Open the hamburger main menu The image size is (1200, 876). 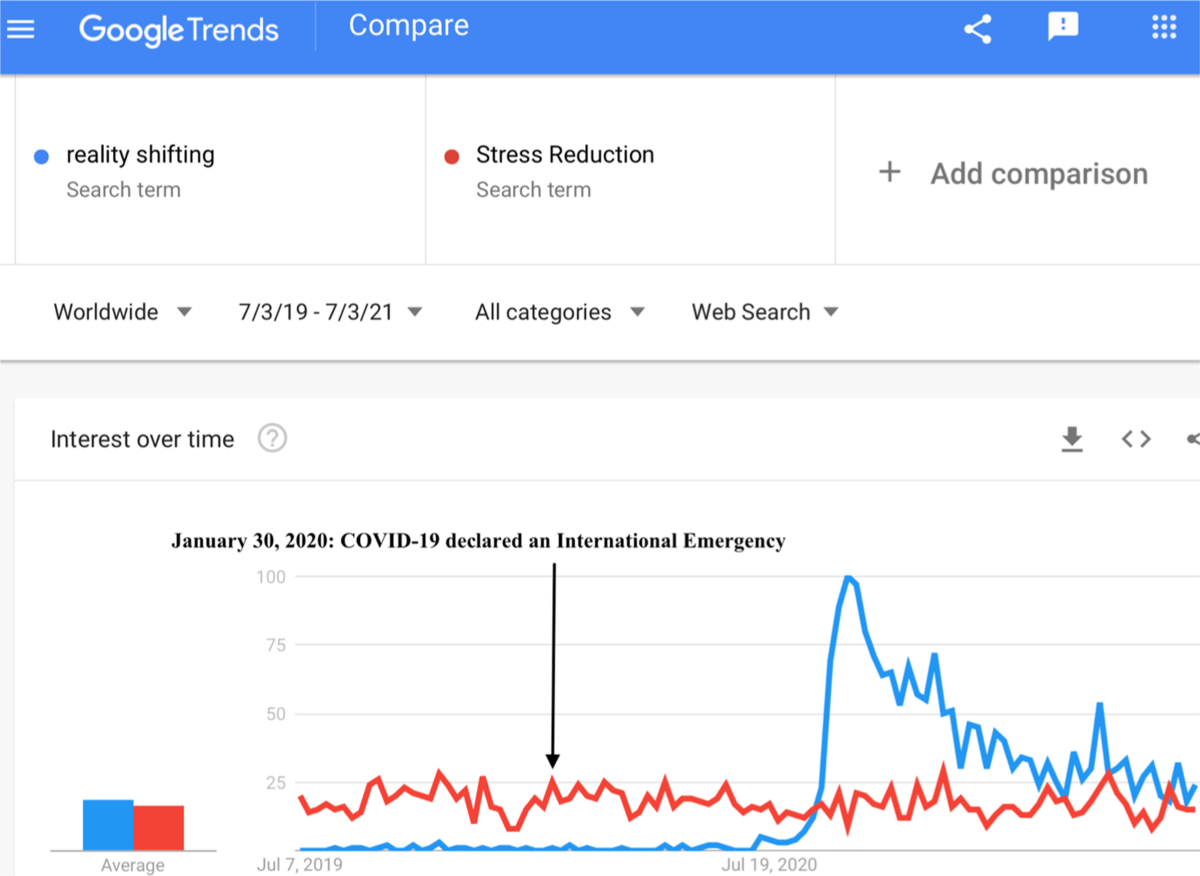point(21,29)
